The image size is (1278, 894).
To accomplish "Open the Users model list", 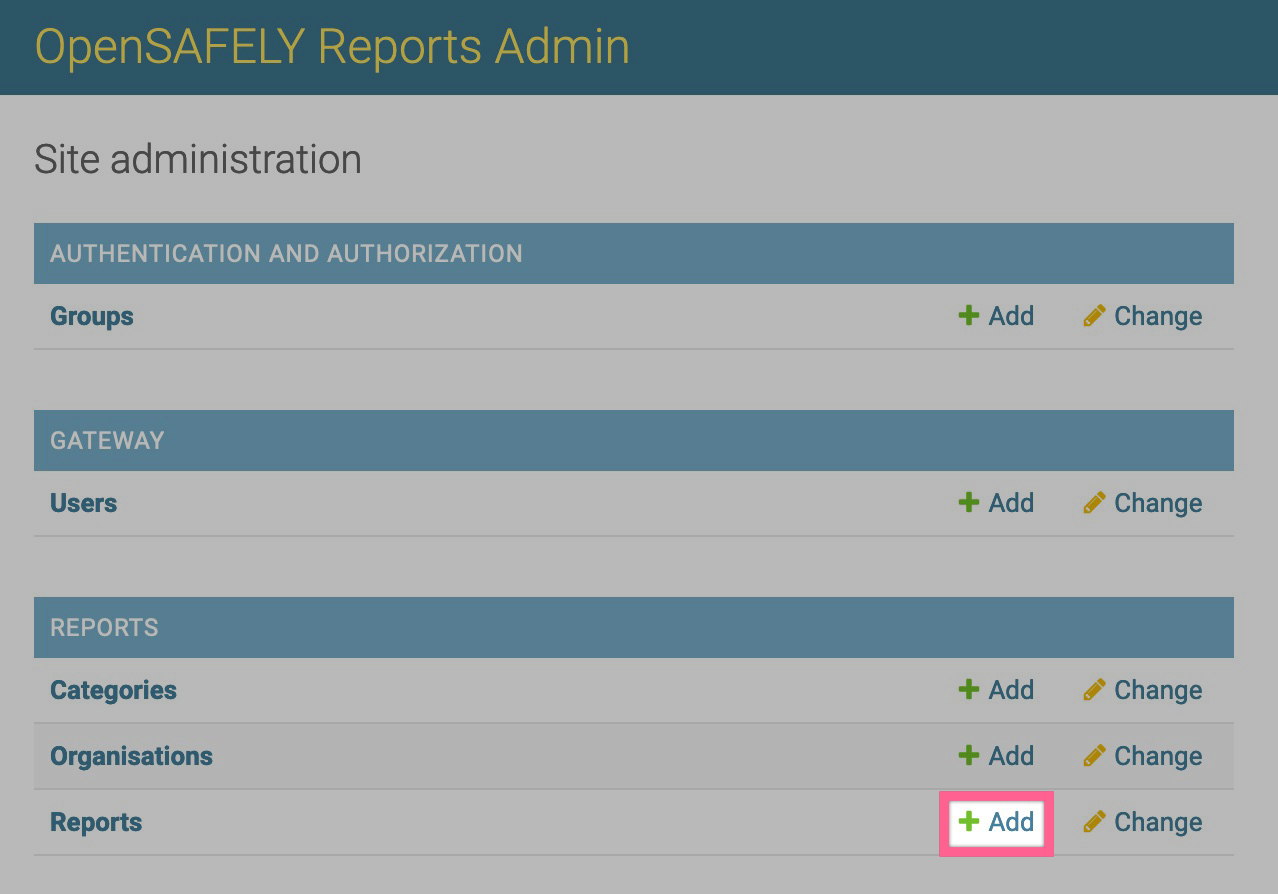I will click(x=83, y=503).
